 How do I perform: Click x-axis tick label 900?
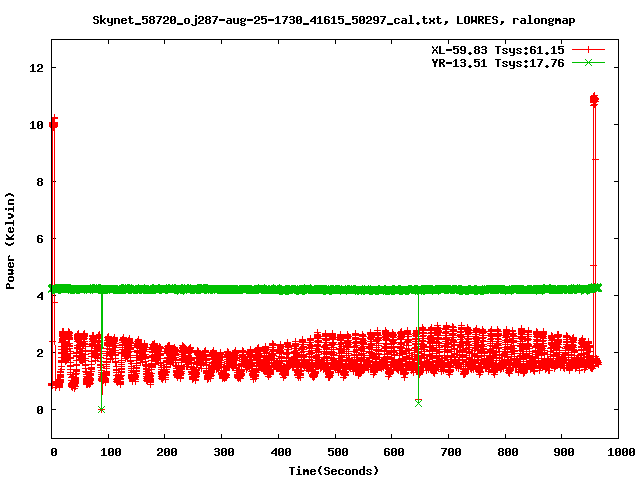click(564, 452)
